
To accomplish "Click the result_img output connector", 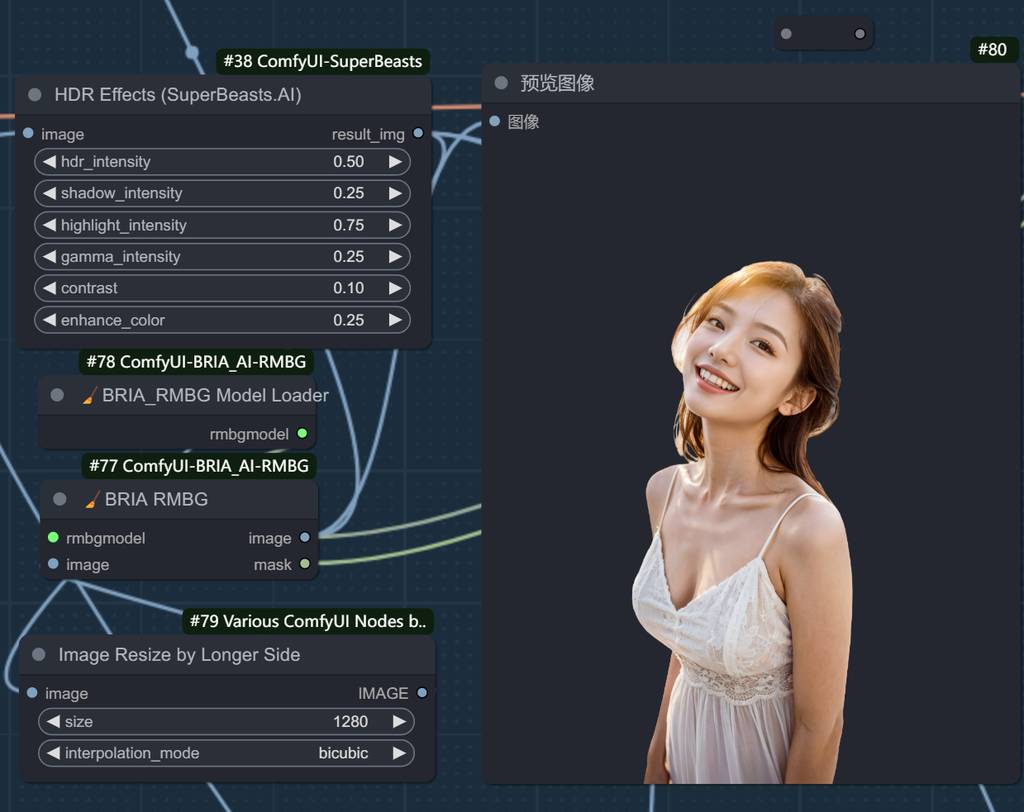I will point(418,133).
